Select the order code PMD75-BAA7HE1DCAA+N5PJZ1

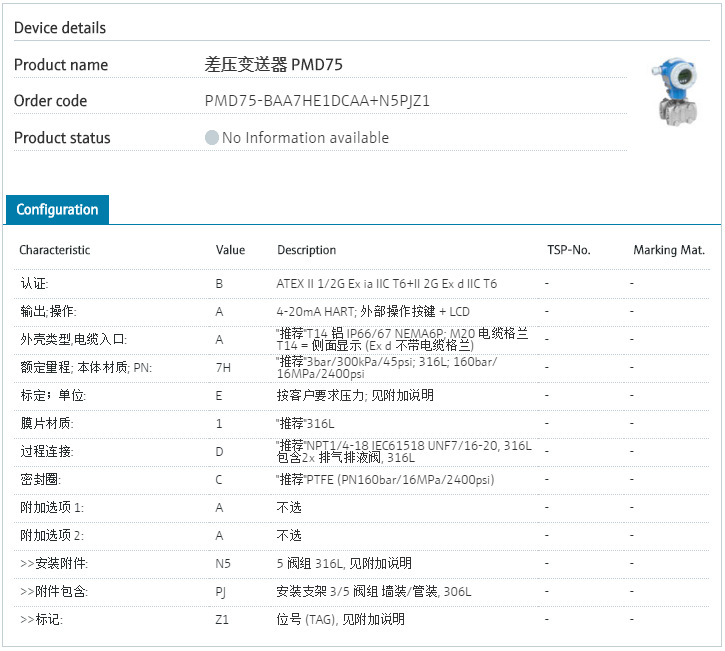coord(317,101)
